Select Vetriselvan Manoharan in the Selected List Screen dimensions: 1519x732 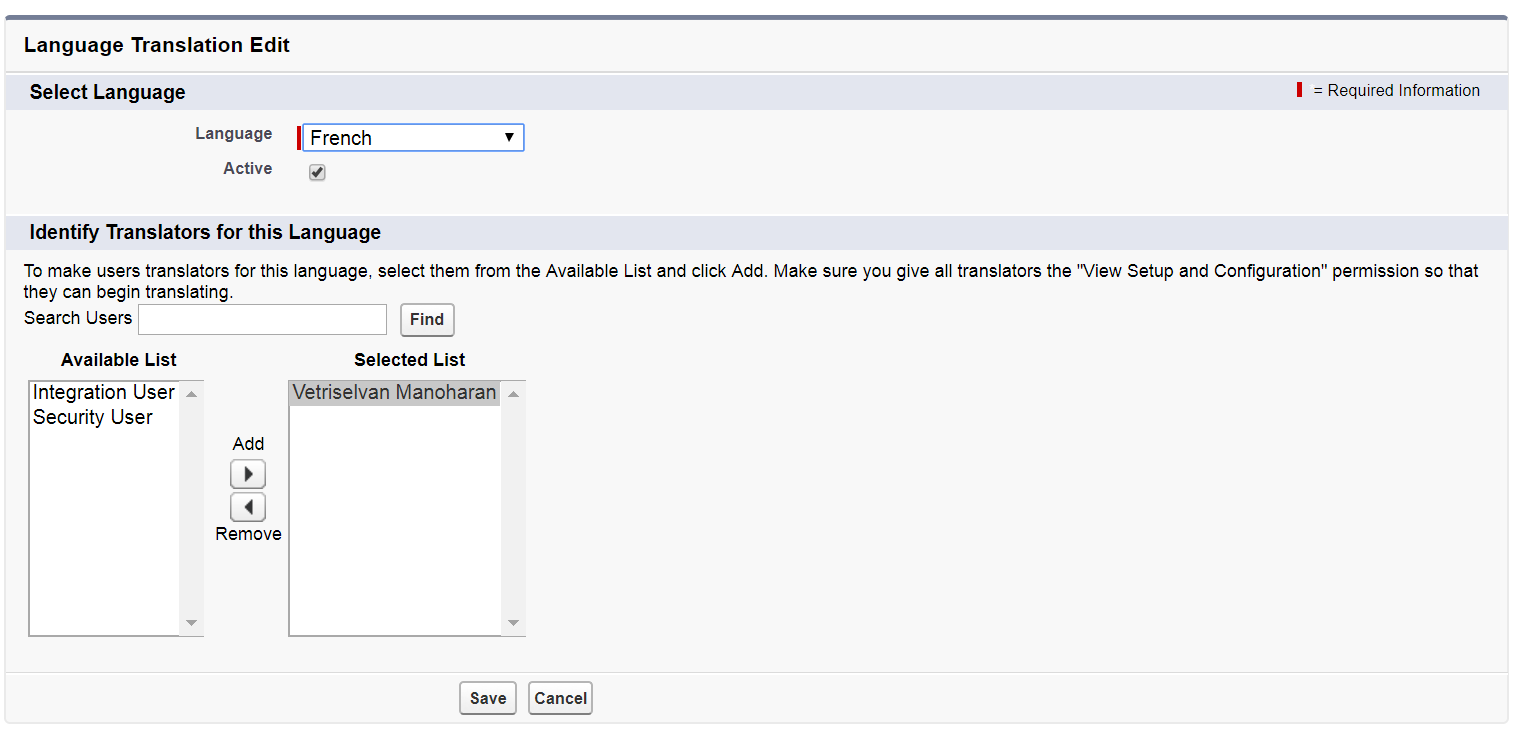[x=393, y=392]
